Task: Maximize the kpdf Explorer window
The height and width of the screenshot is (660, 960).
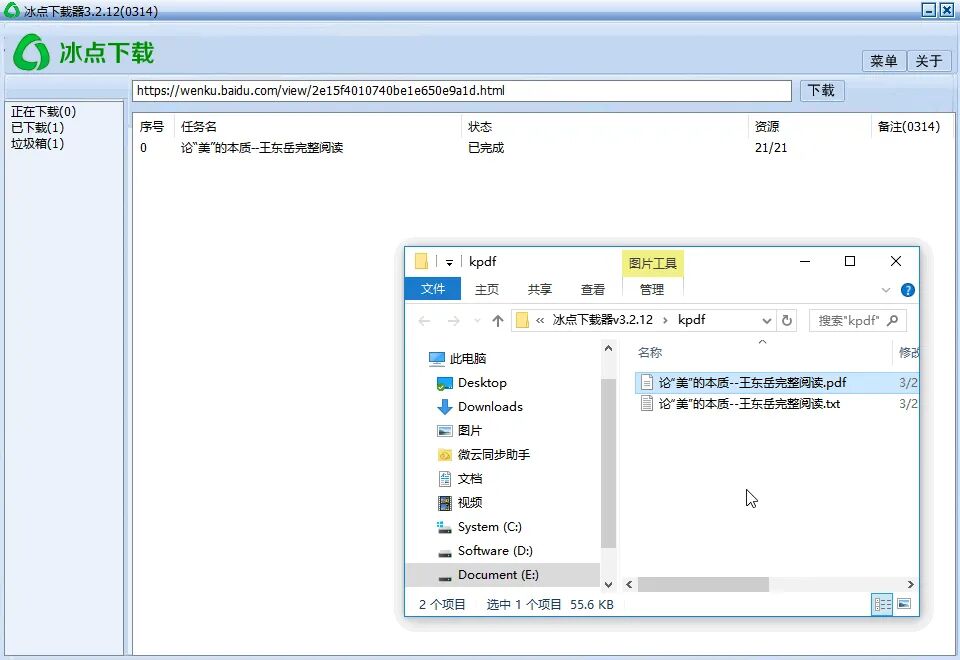Action: 850,261
